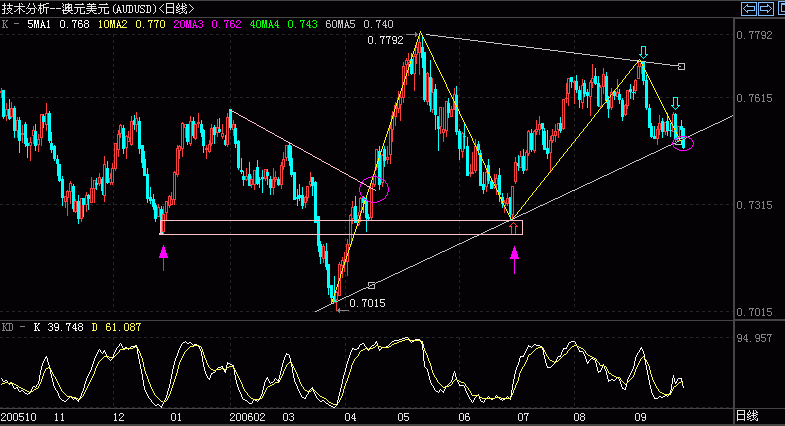
Task: Click the 94.957 value on the KD axis
Action: (x=754, y=338)
